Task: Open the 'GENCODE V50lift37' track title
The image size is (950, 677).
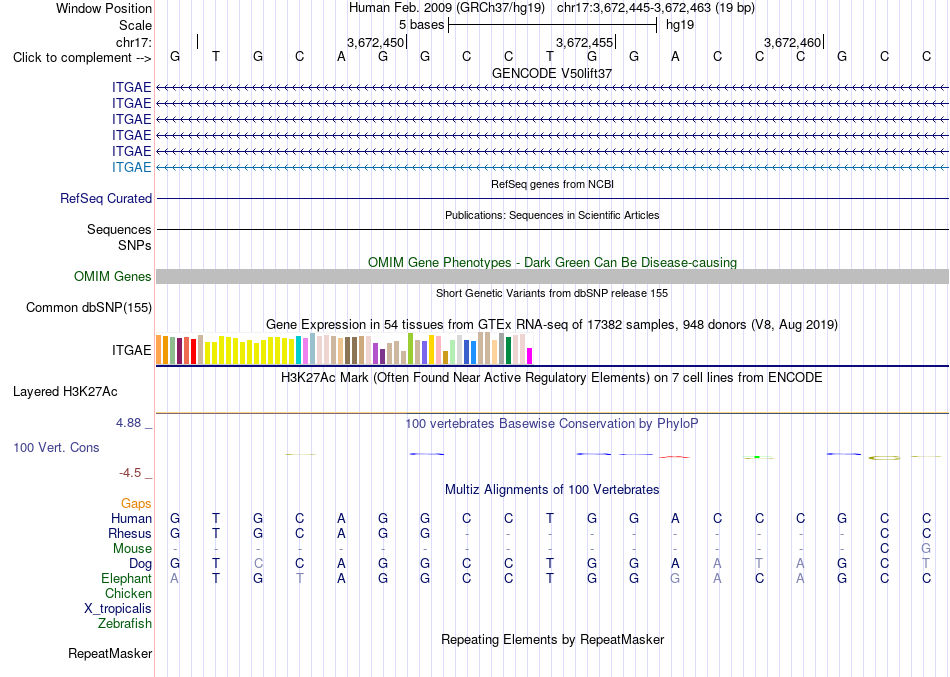Action: pos(552,73)
